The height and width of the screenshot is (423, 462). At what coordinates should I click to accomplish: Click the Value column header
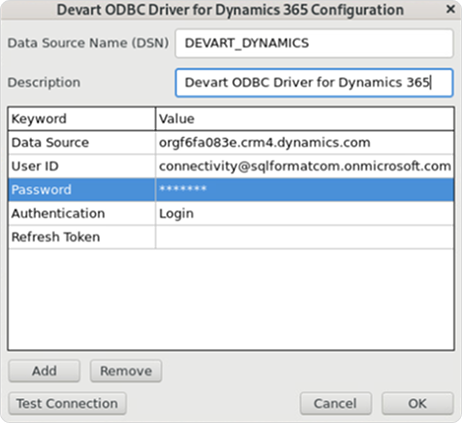pos(305,119)
